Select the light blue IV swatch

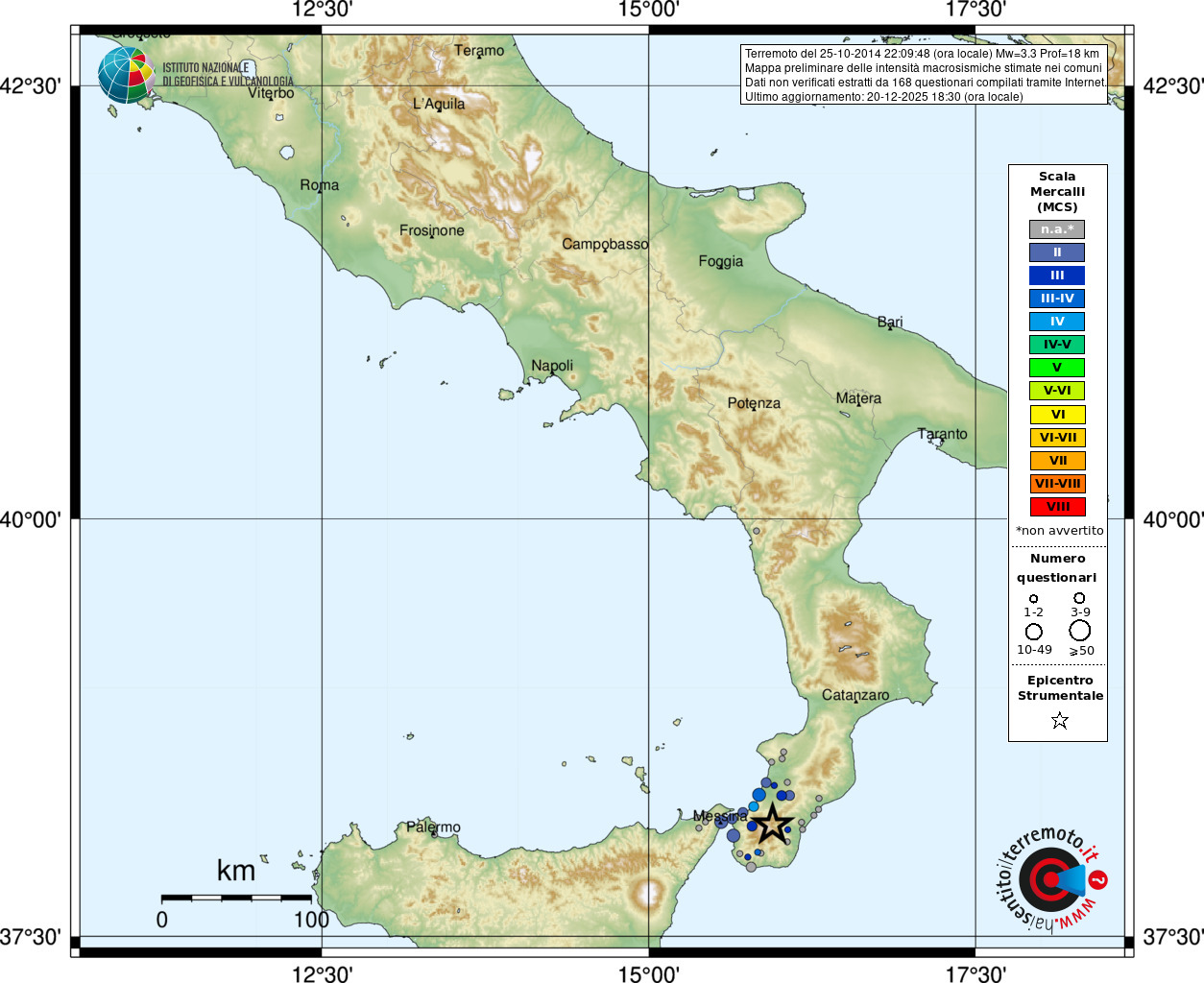1057,322
